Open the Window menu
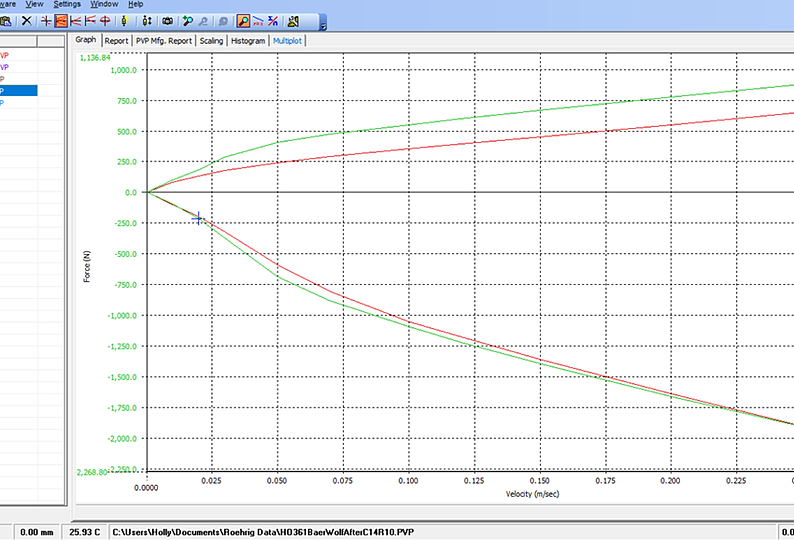This screenshot has width=794, height=540. click(104, 4)
